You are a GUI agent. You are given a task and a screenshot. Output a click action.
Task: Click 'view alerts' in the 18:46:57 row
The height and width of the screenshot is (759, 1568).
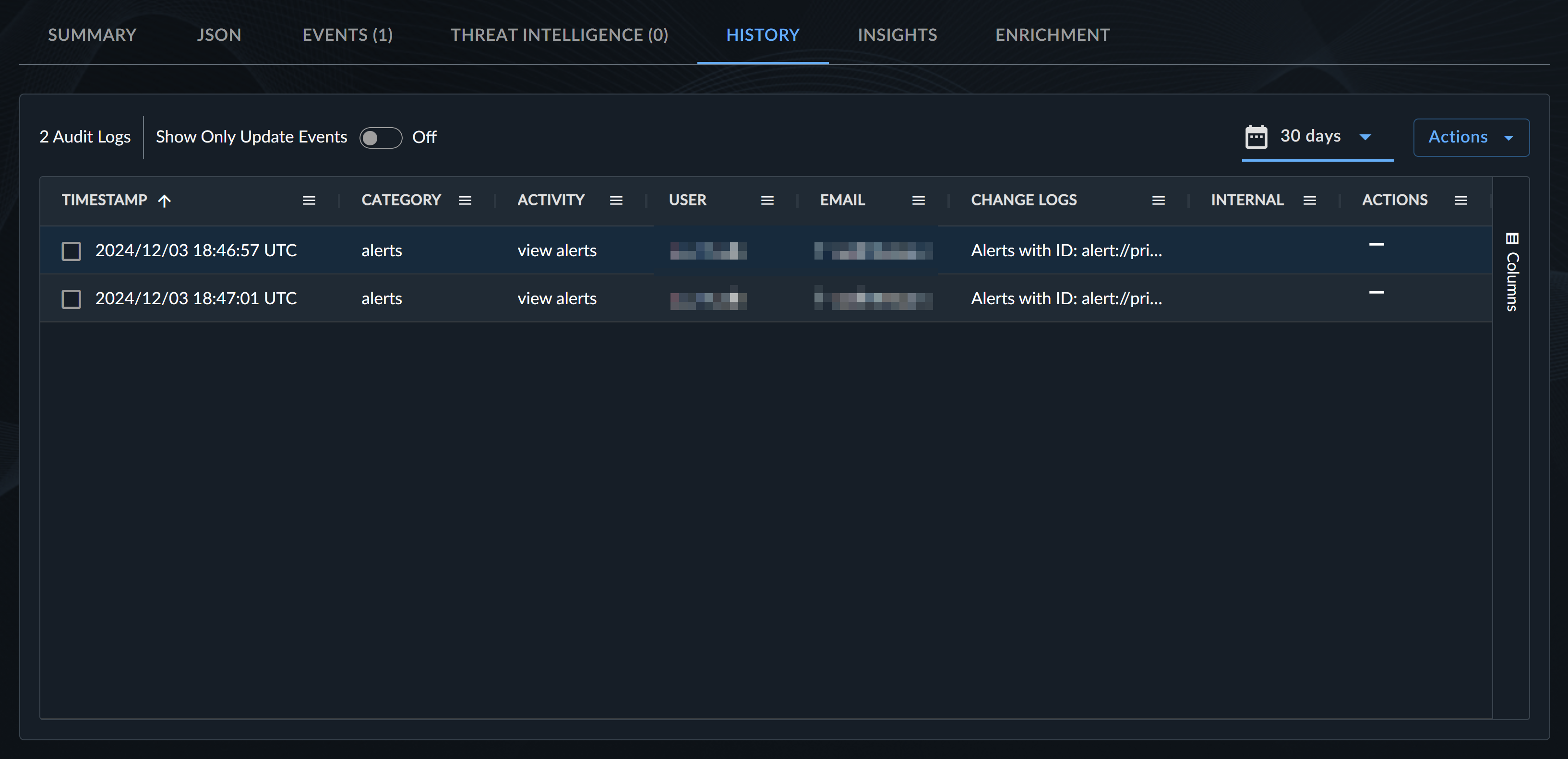click(x=557, y=250)
